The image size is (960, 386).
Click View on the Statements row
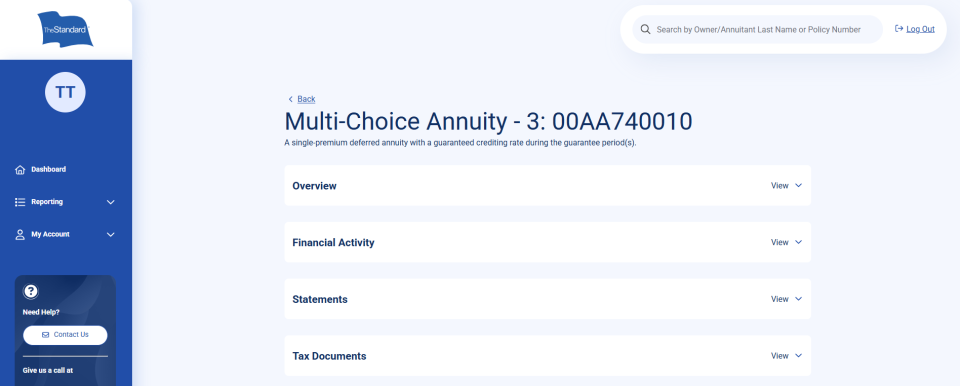[779, 299]
